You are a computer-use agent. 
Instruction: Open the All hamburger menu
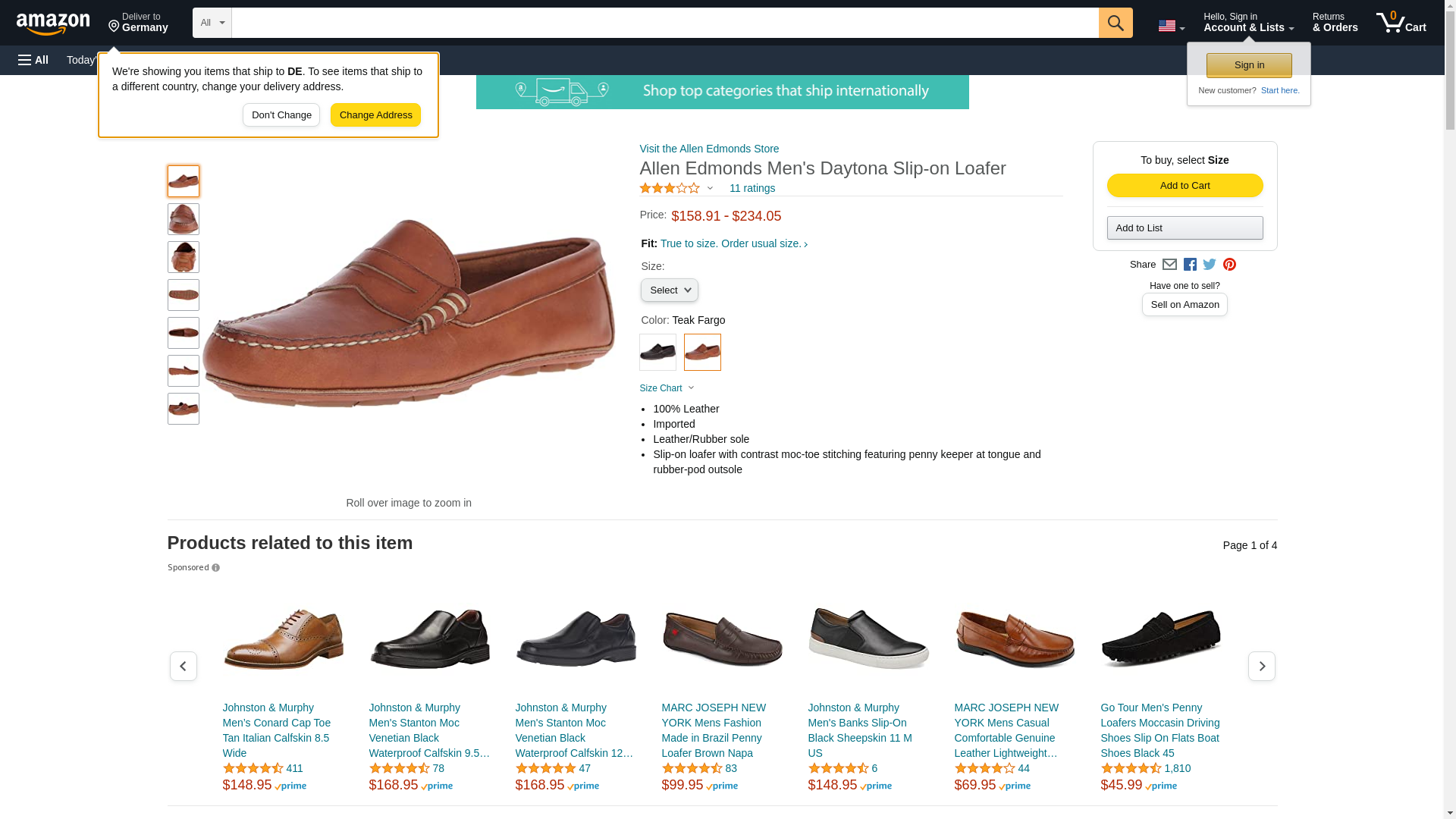tap(33, 60)
